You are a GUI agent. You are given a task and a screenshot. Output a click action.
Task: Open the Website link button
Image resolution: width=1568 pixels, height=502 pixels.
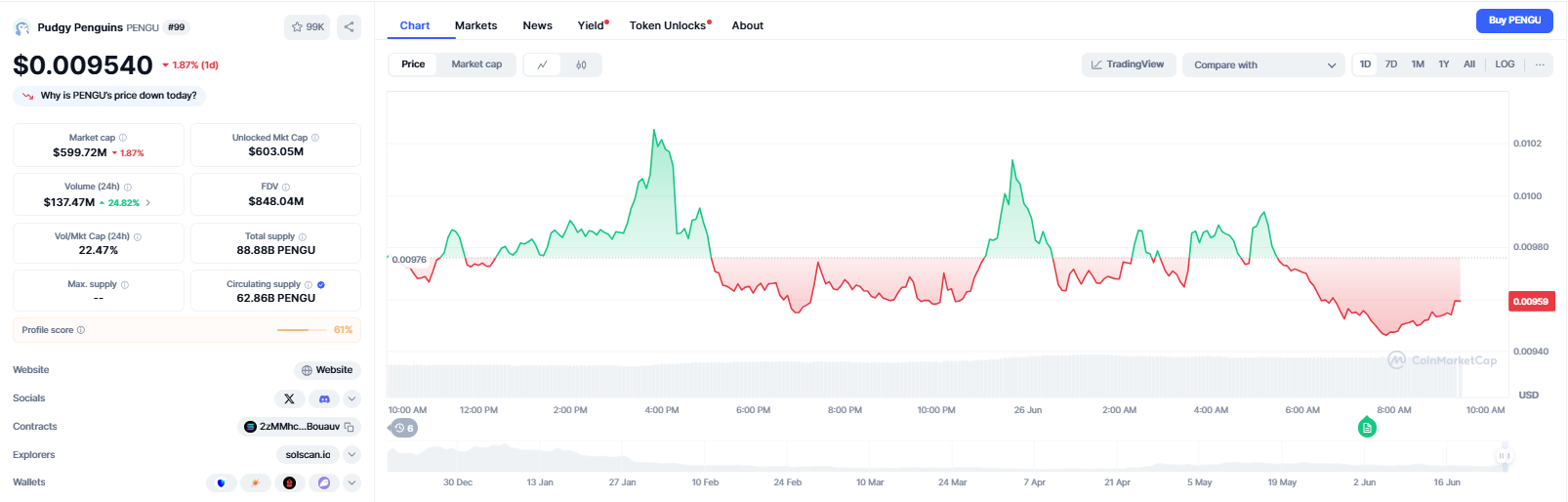coord(327,370)
